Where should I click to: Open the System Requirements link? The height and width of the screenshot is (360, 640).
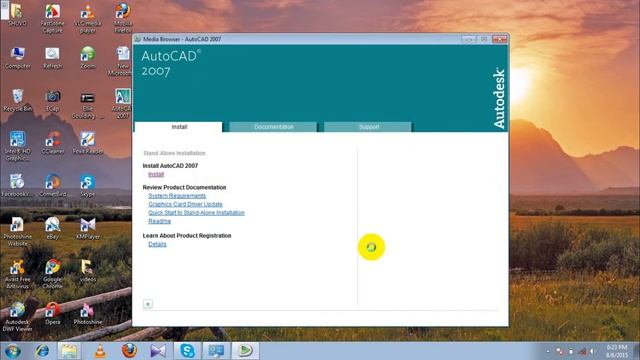(x=177, y=196)
